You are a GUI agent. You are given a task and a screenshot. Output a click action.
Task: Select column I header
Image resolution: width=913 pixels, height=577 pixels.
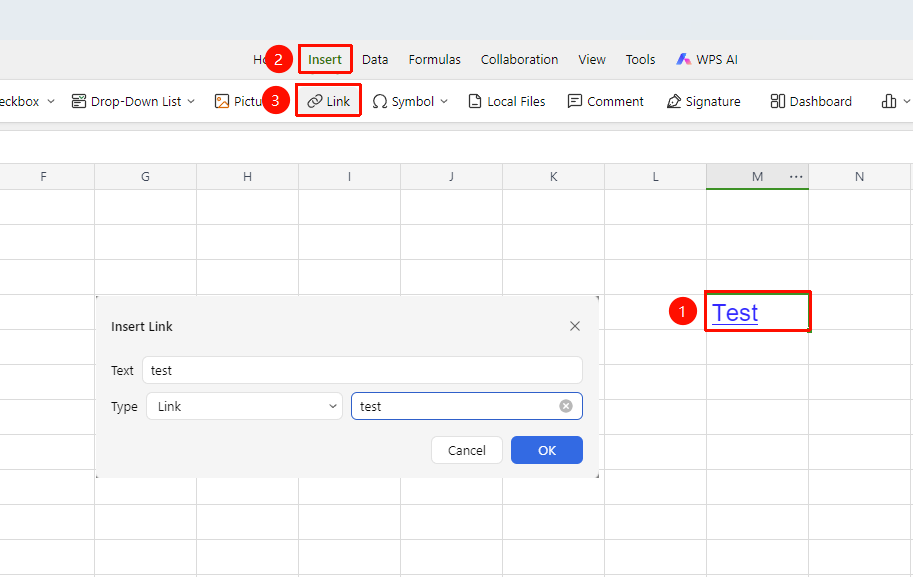coord(349,176)
